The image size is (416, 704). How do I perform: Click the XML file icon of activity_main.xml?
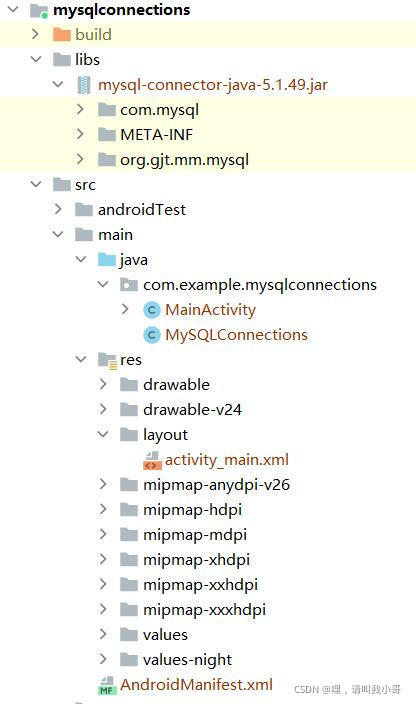coord(152,460)
